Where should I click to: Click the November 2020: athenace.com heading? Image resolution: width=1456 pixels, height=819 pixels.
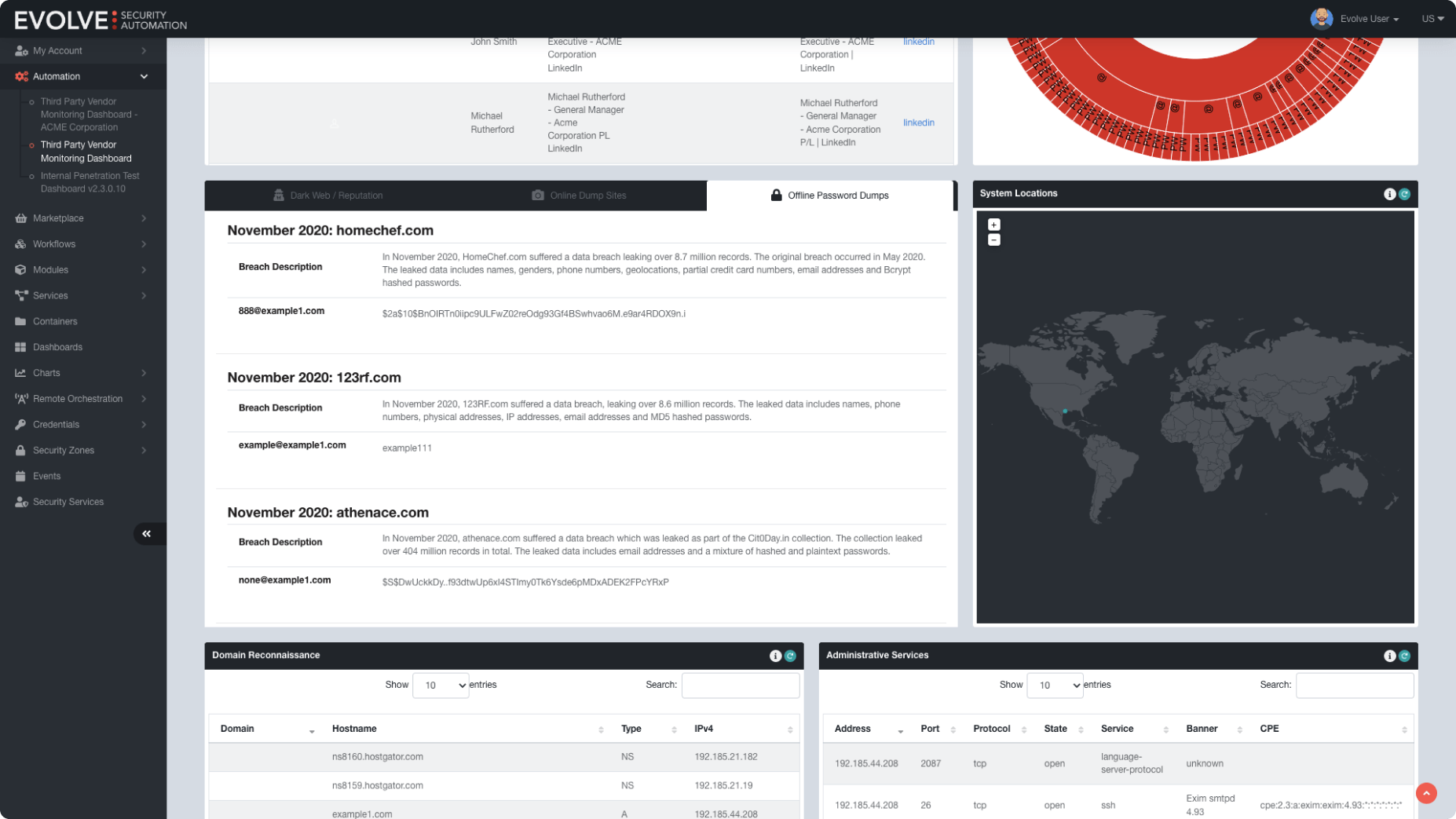(328, 513)
